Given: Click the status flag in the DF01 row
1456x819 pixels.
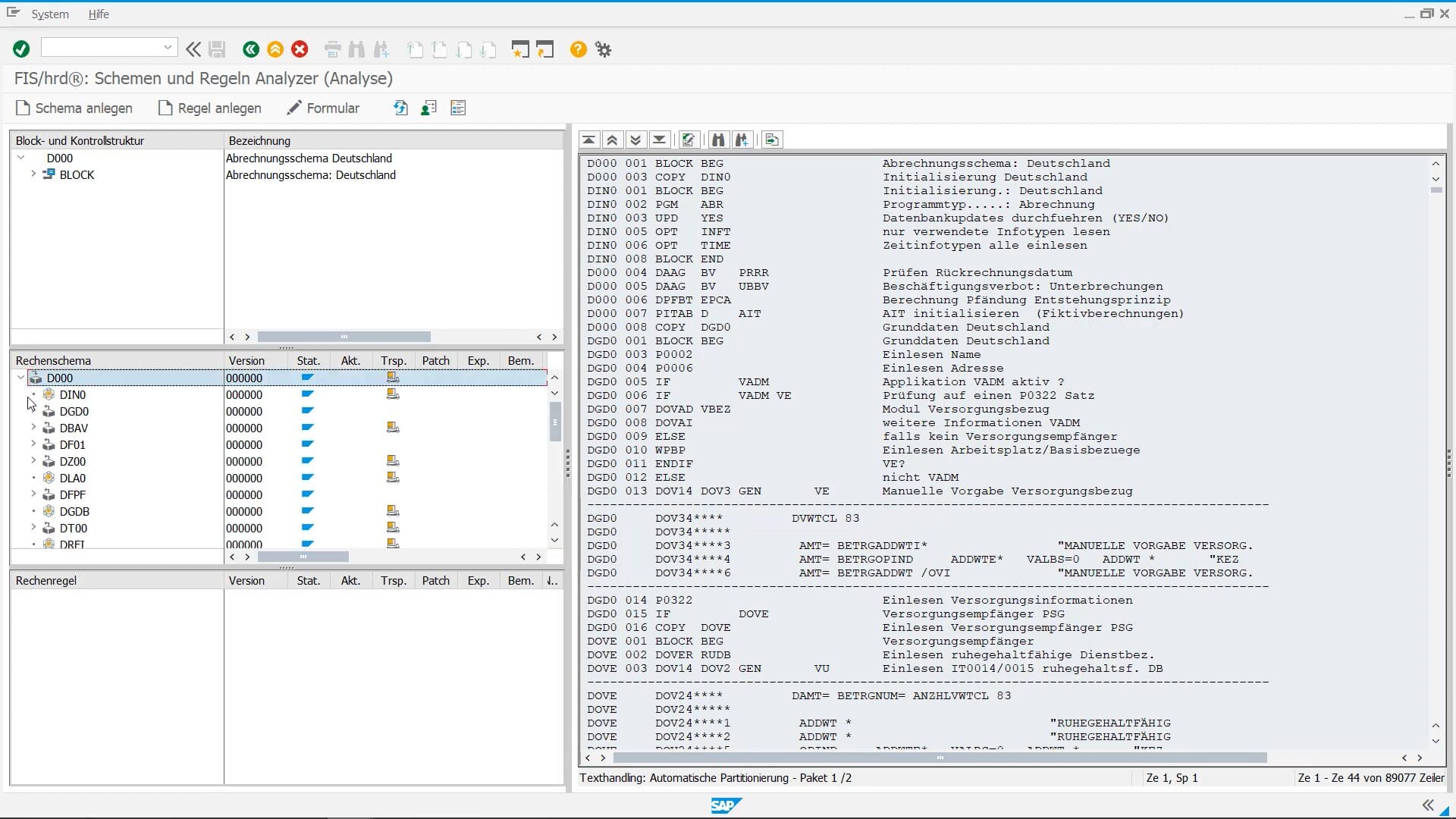Looking at the screenshot, I should tap(307, 444).
